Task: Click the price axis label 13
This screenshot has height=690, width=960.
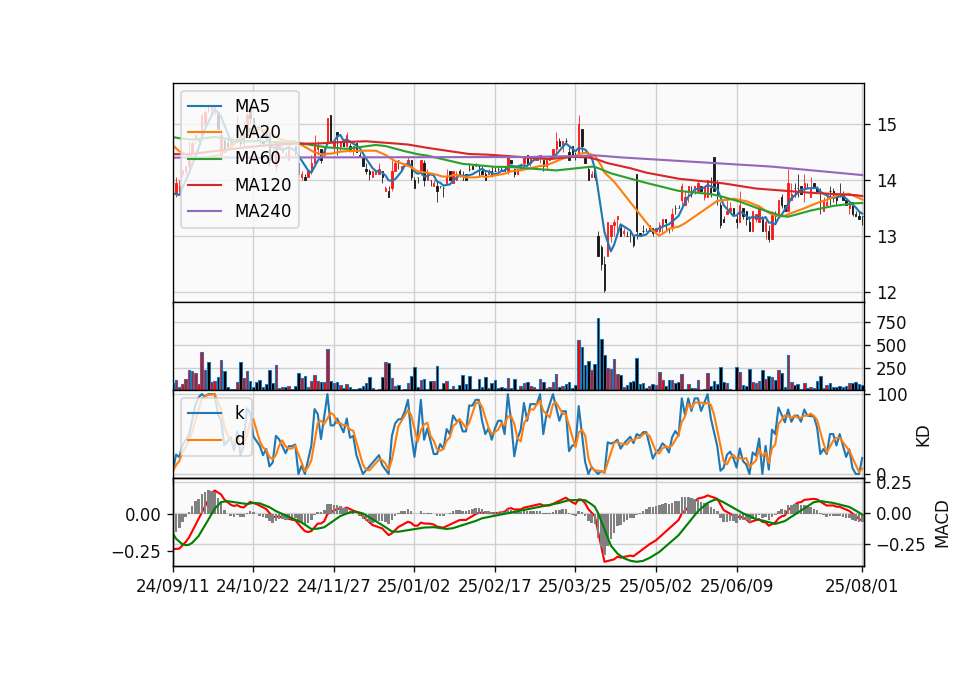Action: (887, 237)
